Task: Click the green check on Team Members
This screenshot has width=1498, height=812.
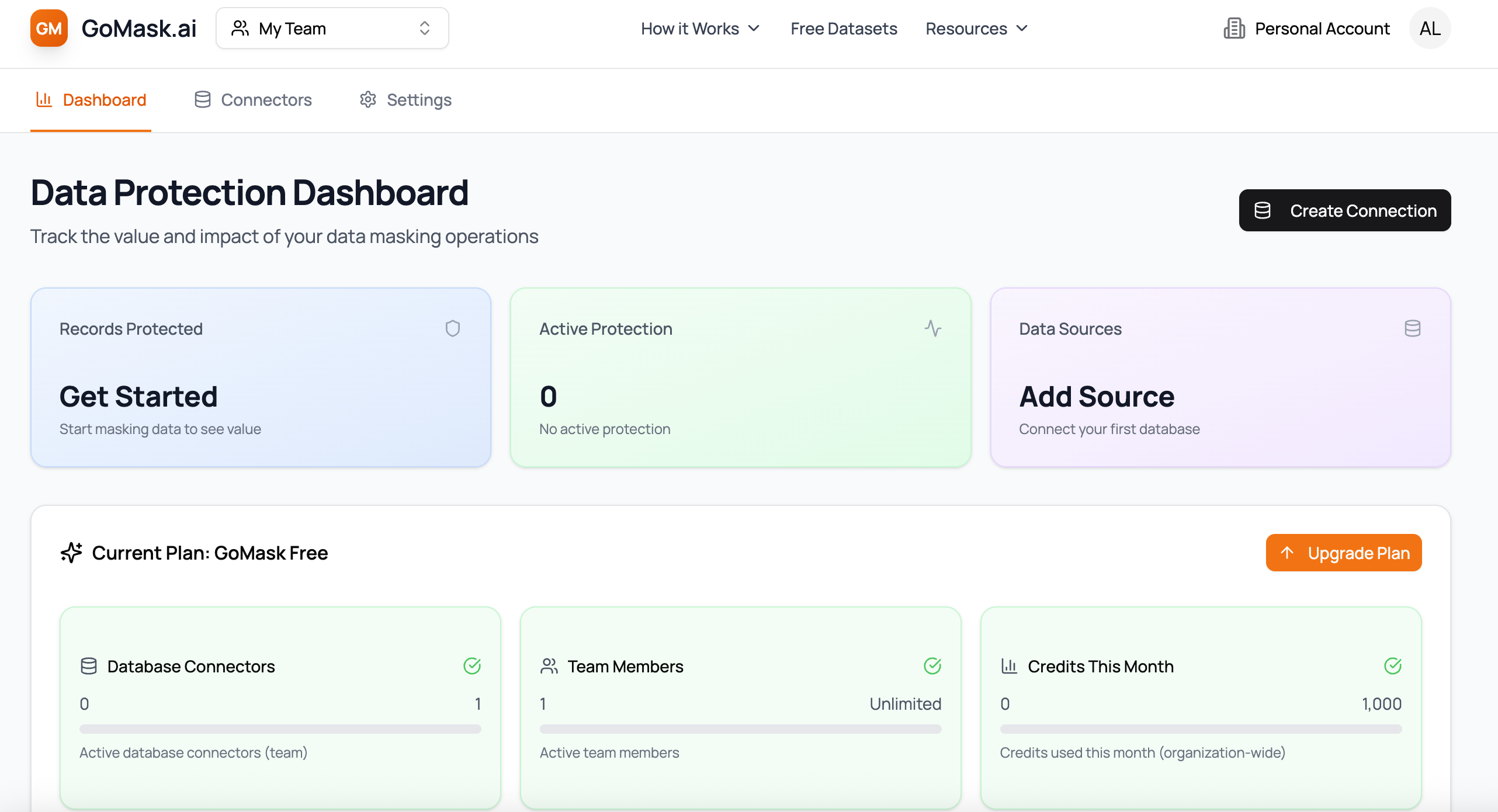Action: 932,666
